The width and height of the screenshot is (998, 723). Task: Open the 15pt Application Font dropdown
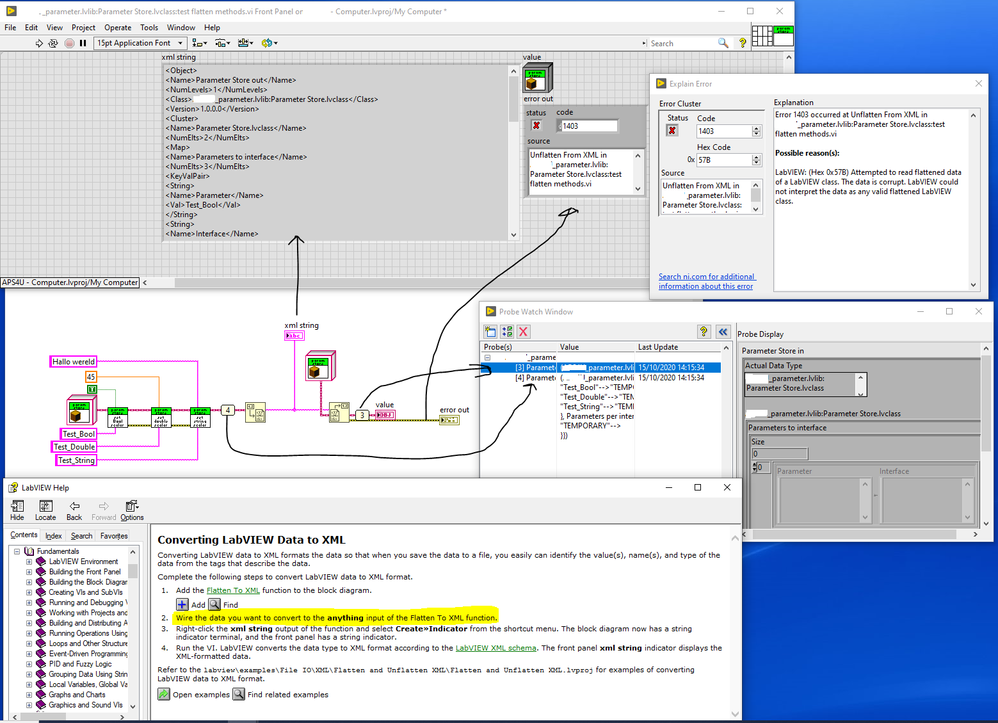[140, 43]
